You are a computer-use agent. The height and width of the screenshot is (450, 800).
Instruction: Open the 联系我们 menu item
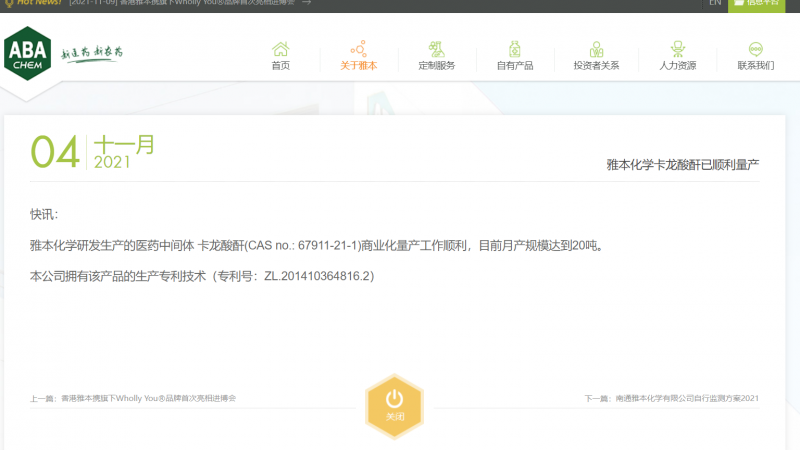tap(756, 65)
